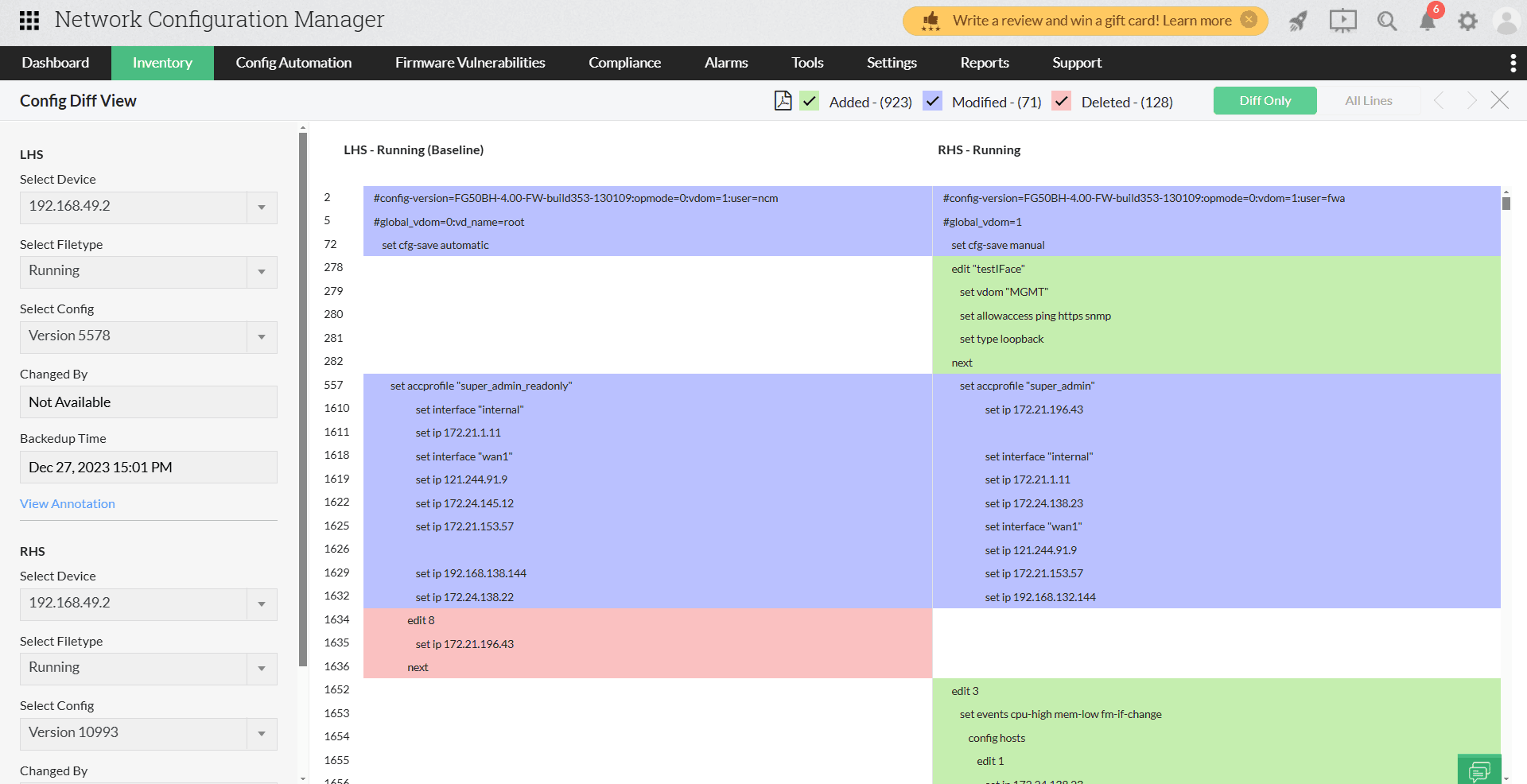This screenshot has height=784, width=1527.
Task: Open the notifications bell
Action: (x=1427, y=21)
